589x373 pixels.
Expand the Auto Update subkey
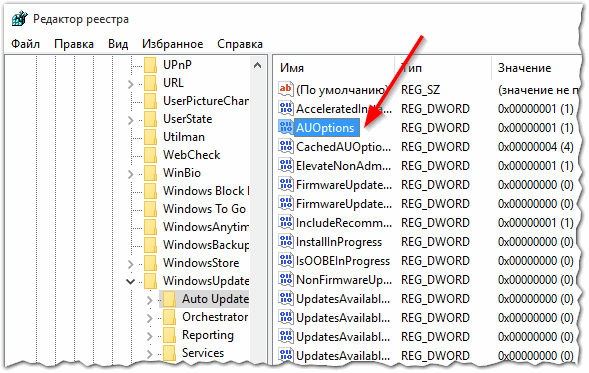(150, 300)
